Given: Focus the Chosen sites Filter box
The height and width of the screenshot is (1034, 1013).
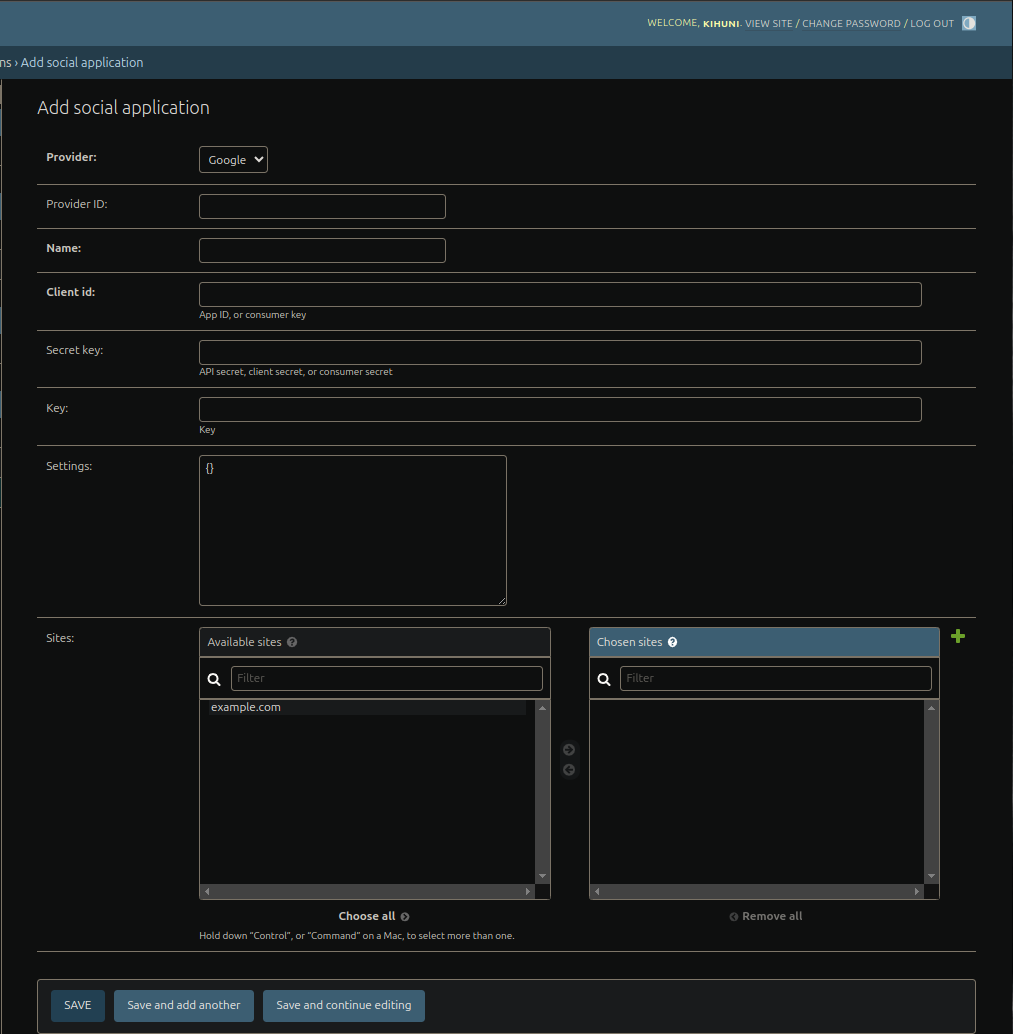Looking at the screenshot, I should coord(776,679).
